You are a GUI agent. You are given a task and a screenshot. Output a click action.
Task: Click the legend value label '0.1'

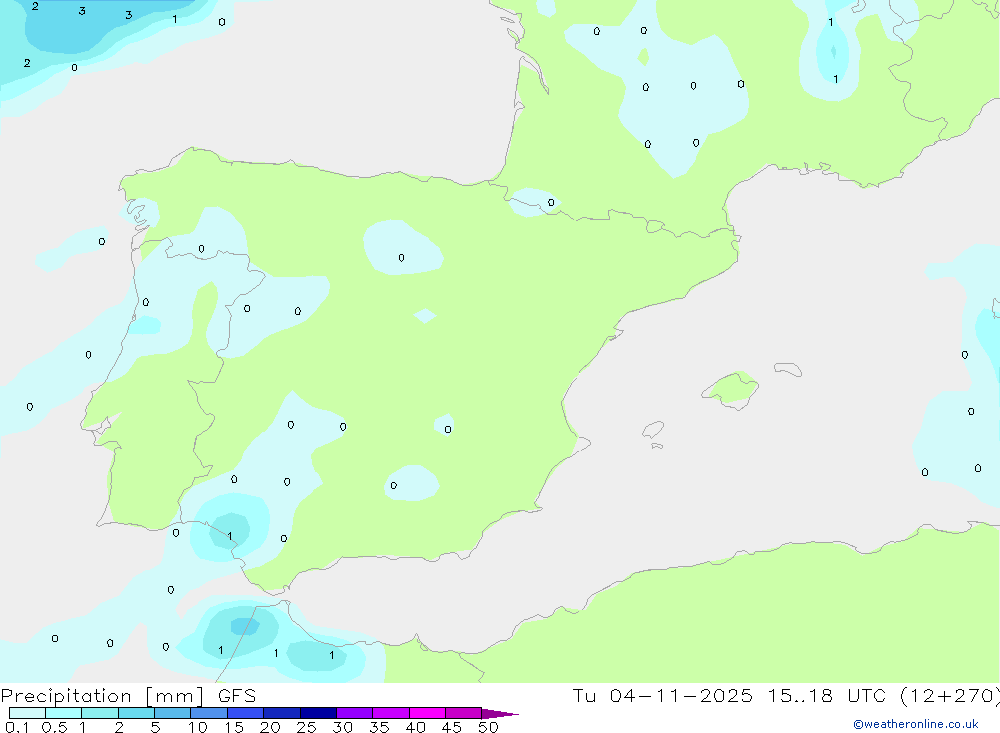(17, 727)
